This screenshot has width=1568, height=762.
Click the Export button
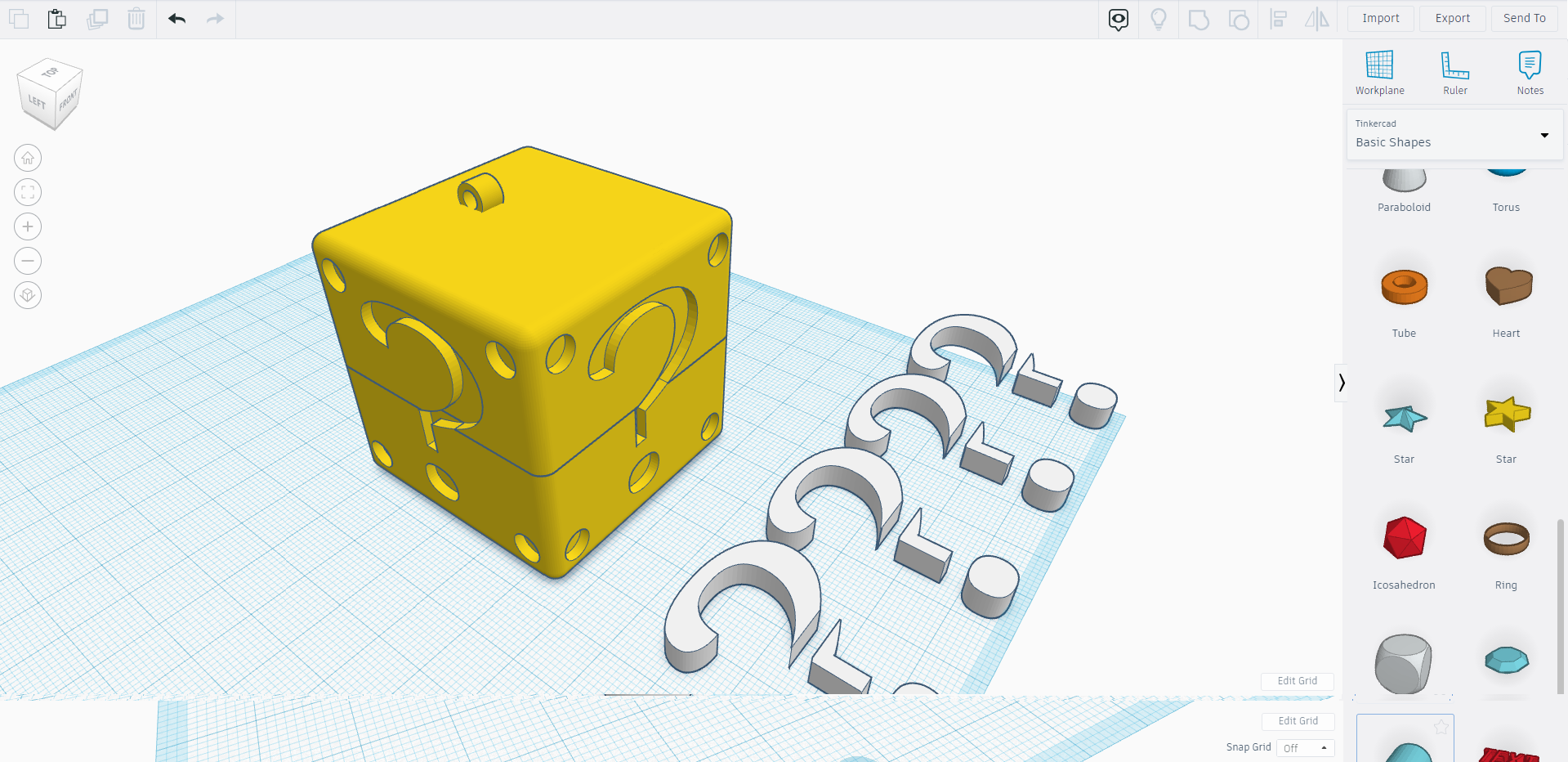click(x=1452, y=18)
